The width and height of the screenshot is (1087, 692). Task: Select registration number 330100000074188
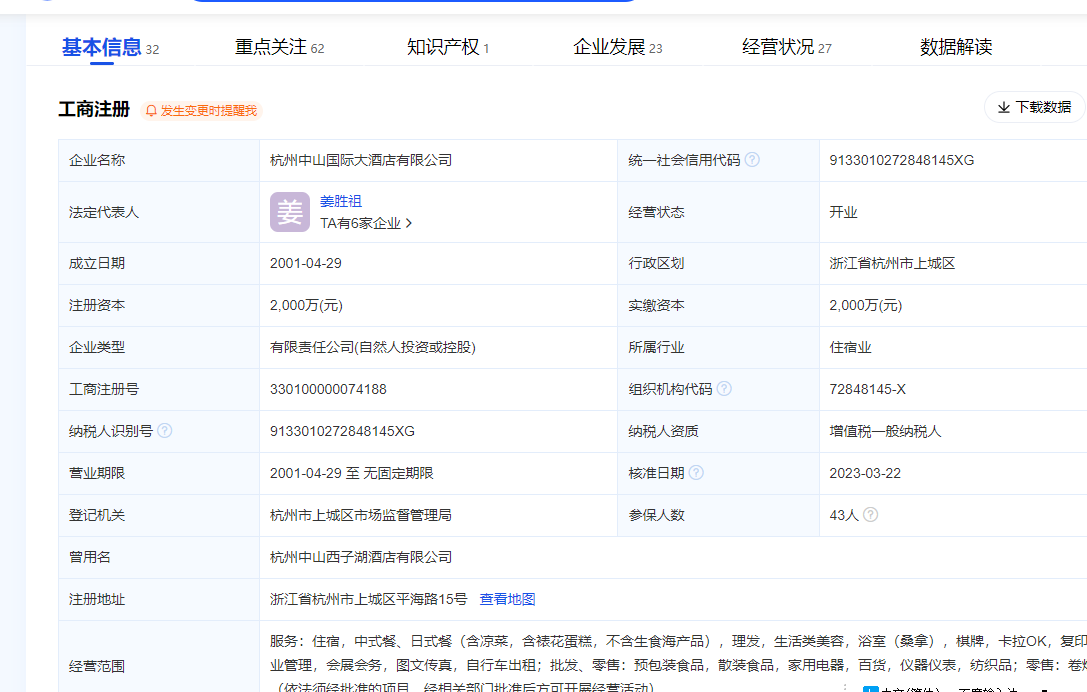(328, 389)
